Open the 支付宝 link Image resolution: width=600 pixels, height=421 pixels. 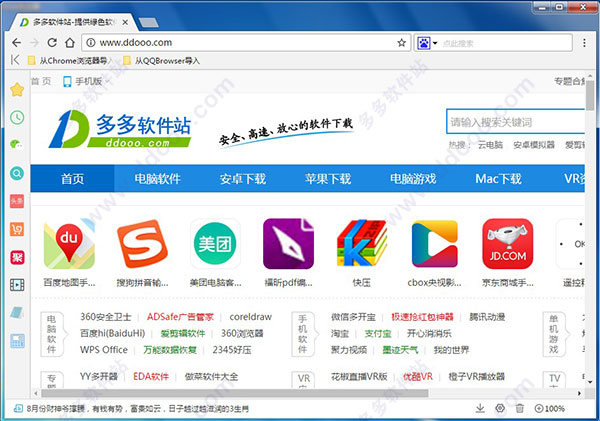point(378,333)
